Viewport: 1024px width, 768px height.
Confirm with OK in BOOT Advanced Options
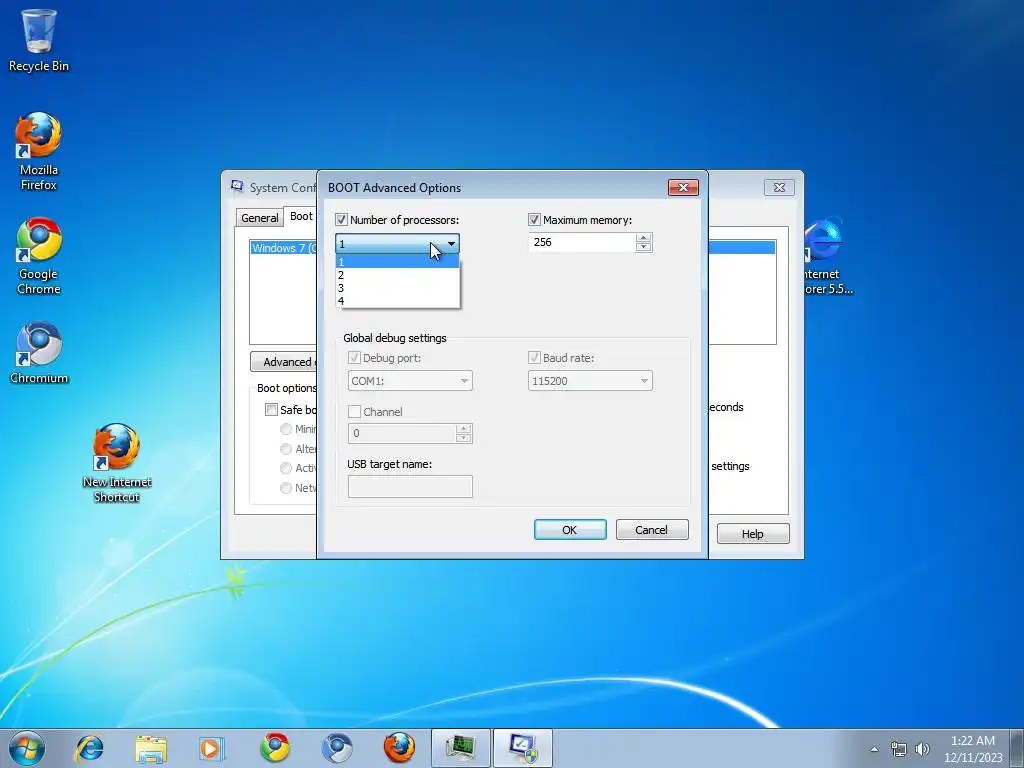pyautogui.click(x=570, y=530)
